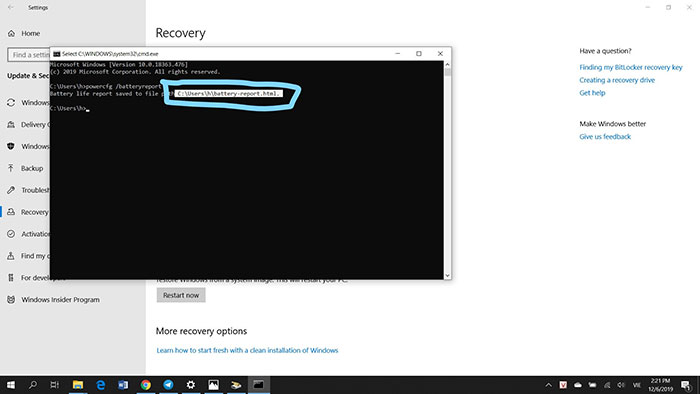
Task: Click the Restart now button
Action: coord(181,295)
